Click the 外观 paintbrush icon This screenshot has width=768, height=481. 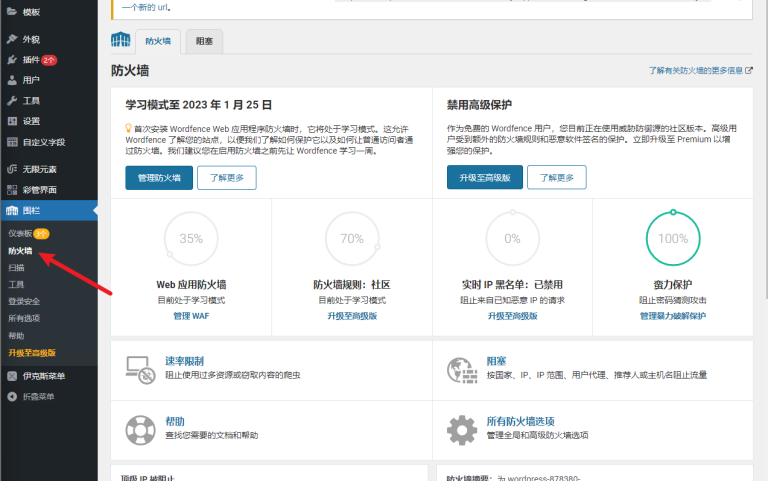pos(12,39)
